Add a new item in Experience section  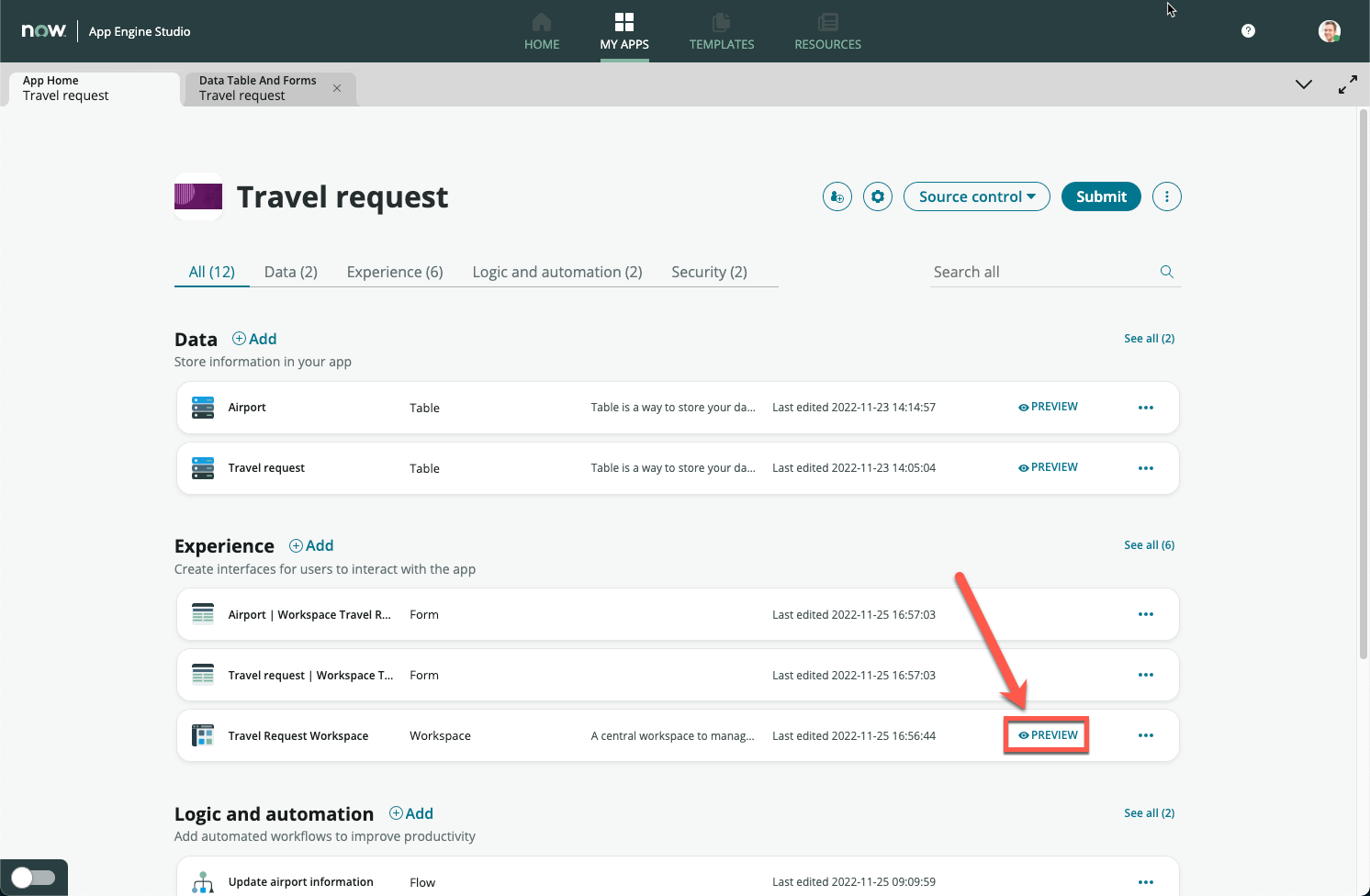tap(311, 545)
